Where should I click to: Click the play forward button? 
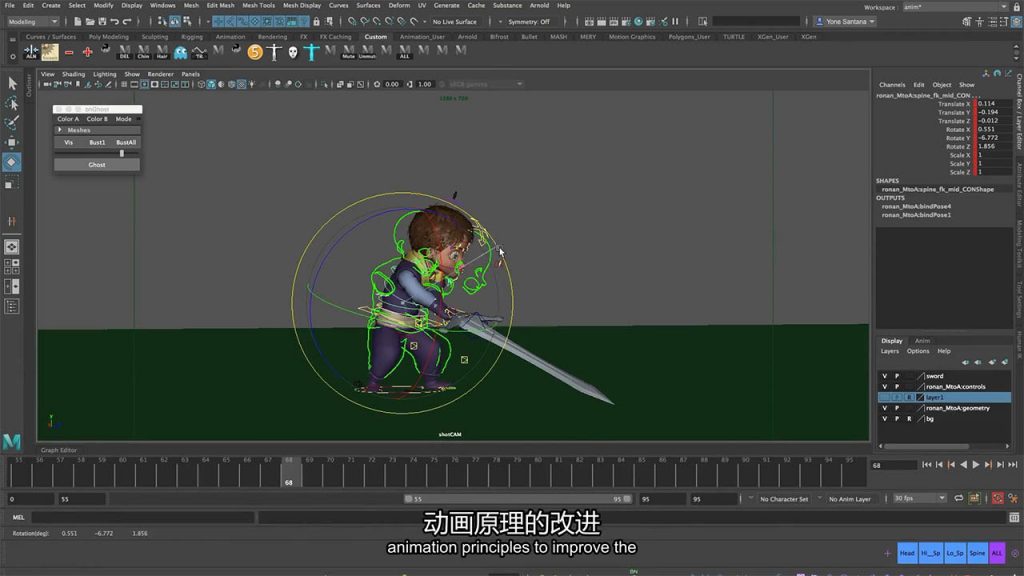pyautogui.click(x=976, y=464)
